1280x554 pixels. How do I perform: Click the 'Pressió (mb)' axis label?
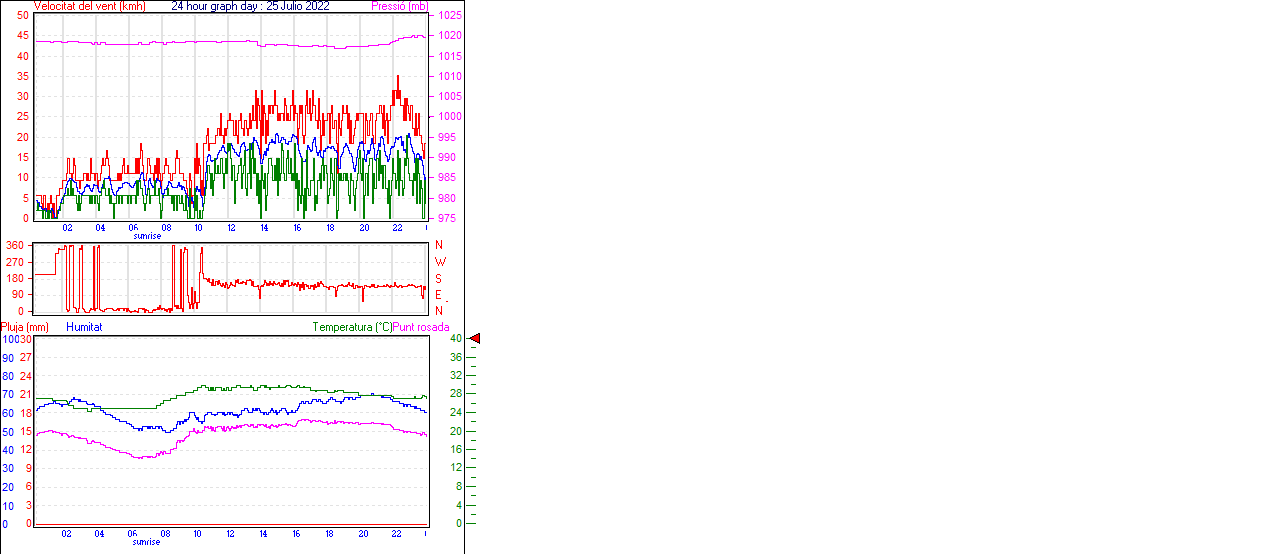[x=399, y=6]
